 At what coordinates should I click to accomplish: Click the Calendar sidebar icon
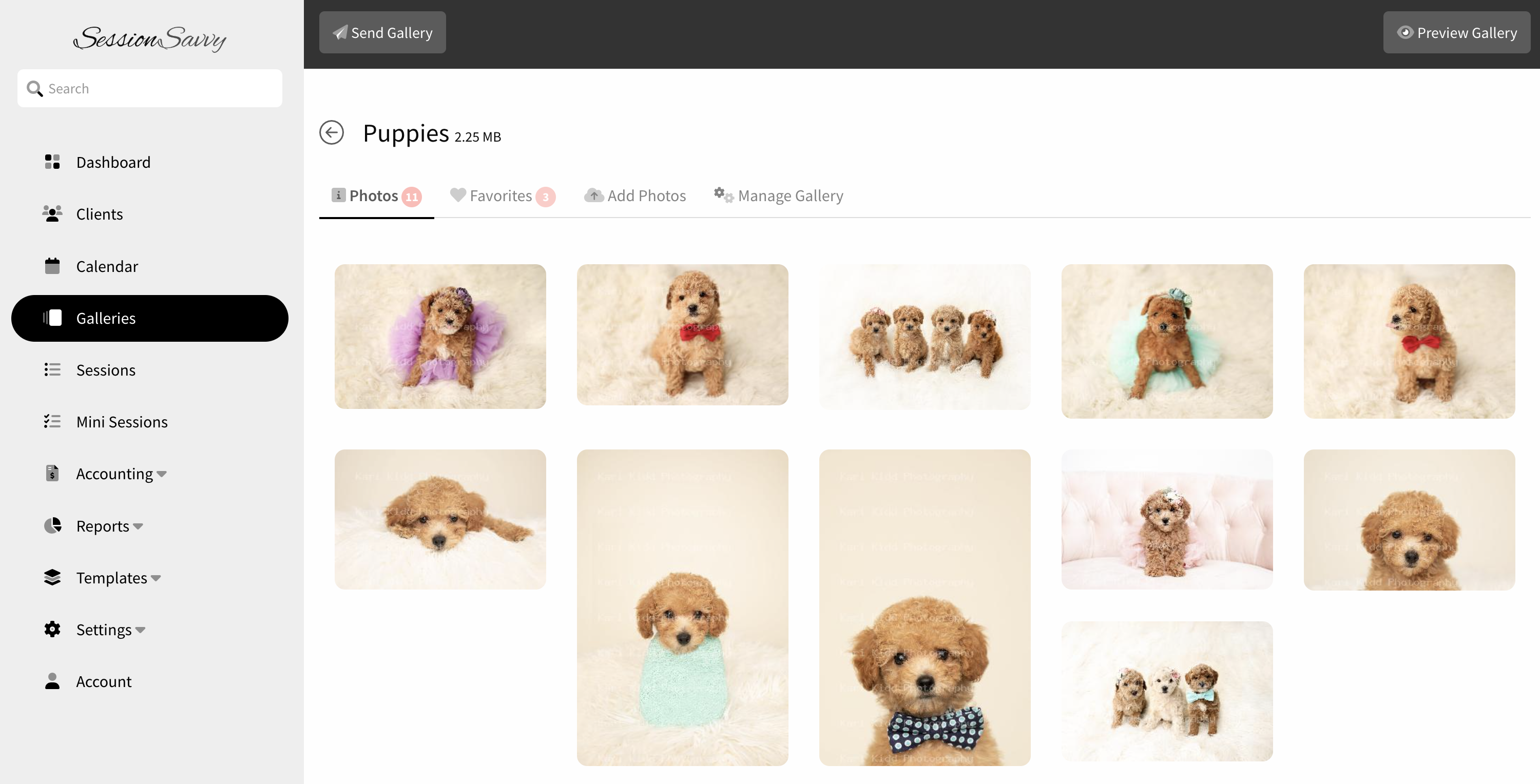[52, 266]
